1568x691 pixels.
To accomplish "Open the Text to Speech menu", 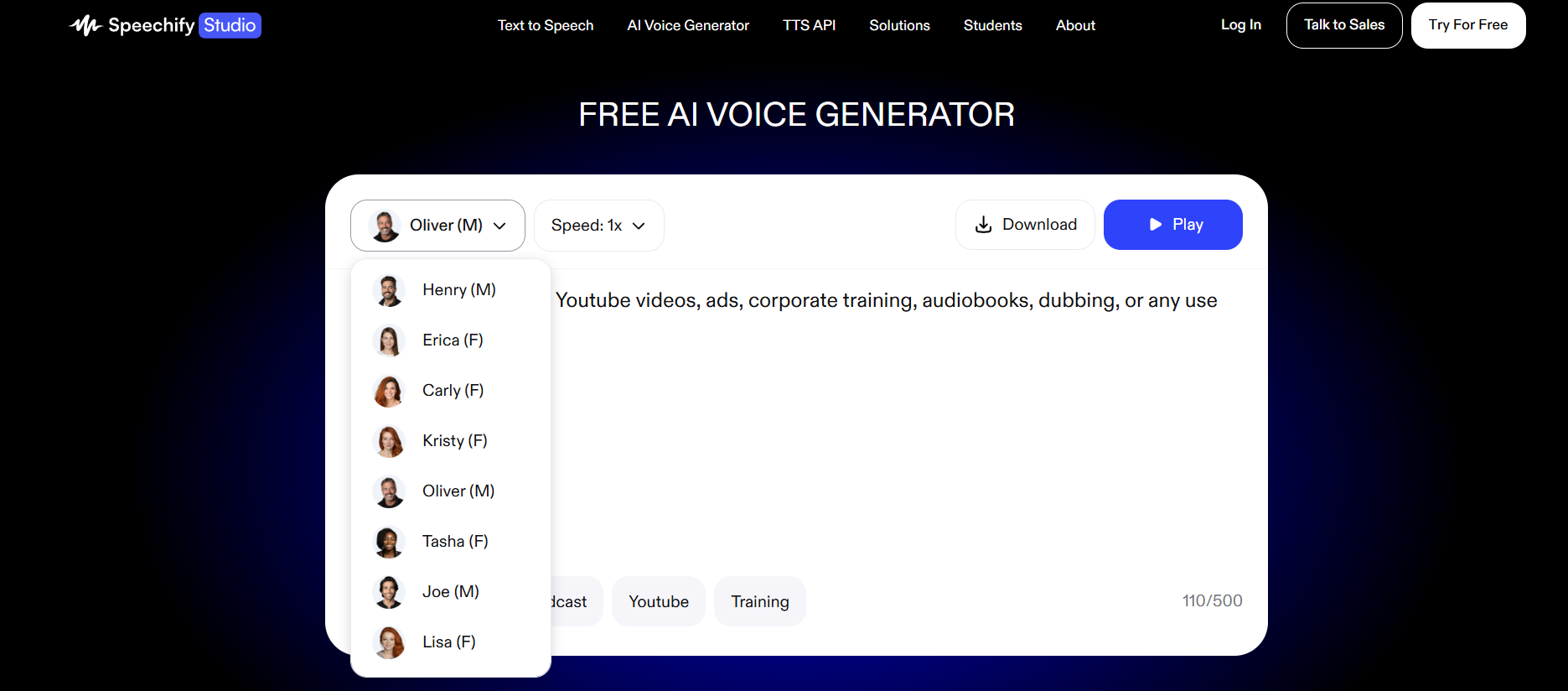I will point(546,25).
